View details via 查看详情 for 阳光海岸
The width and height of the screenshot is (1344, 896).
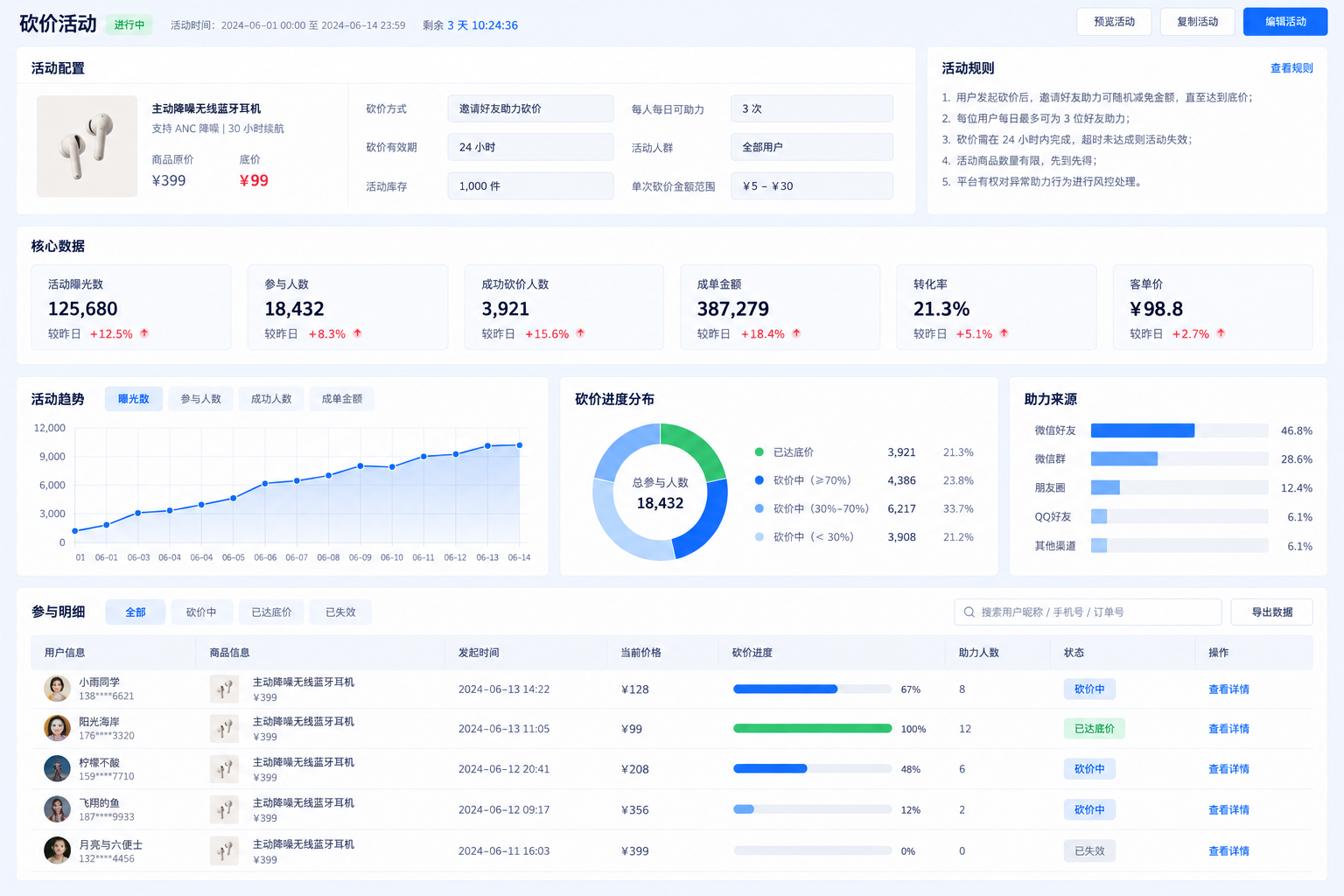[1228, 729]
